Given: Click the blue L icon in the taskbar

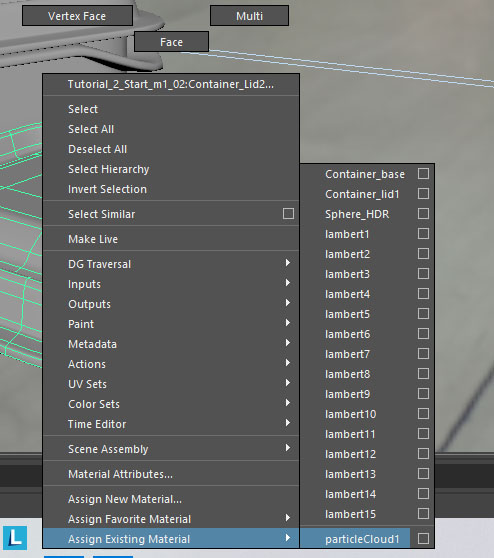Looking at the screenshot, I should pos(15,538).
